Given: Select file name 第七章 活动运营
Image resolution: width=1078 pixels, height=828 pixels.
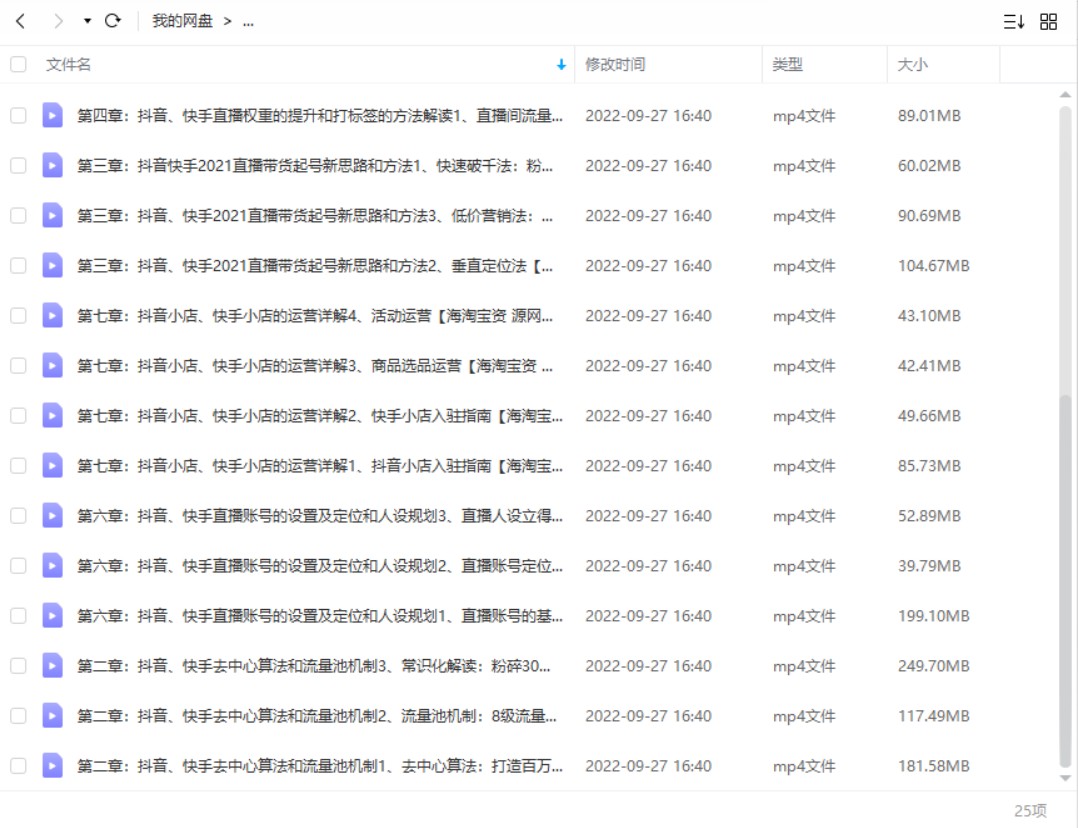Looking at the screenshot, I should click(x=315, y=316).
